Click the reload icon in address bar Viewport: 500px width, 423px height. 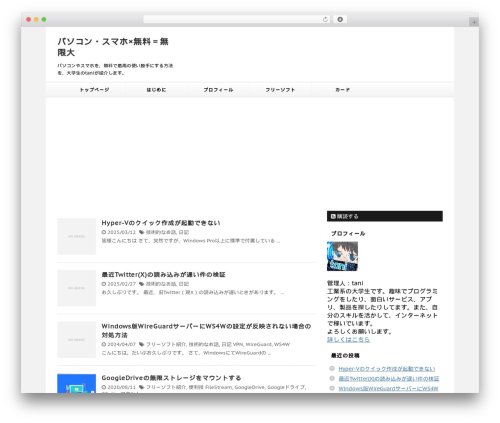[325, 20]
